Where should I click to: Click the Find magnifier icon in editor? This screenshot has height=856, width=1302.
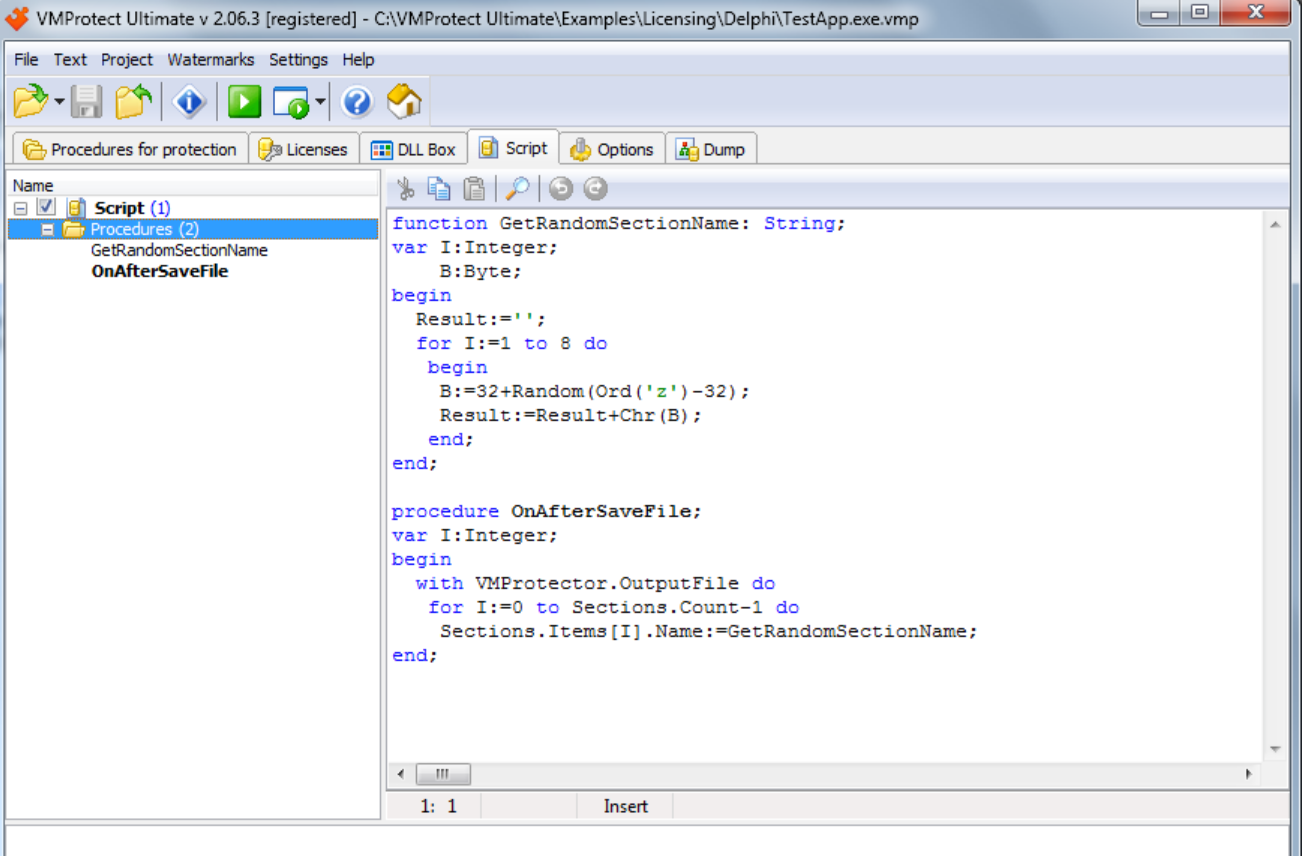pos(517,188)
